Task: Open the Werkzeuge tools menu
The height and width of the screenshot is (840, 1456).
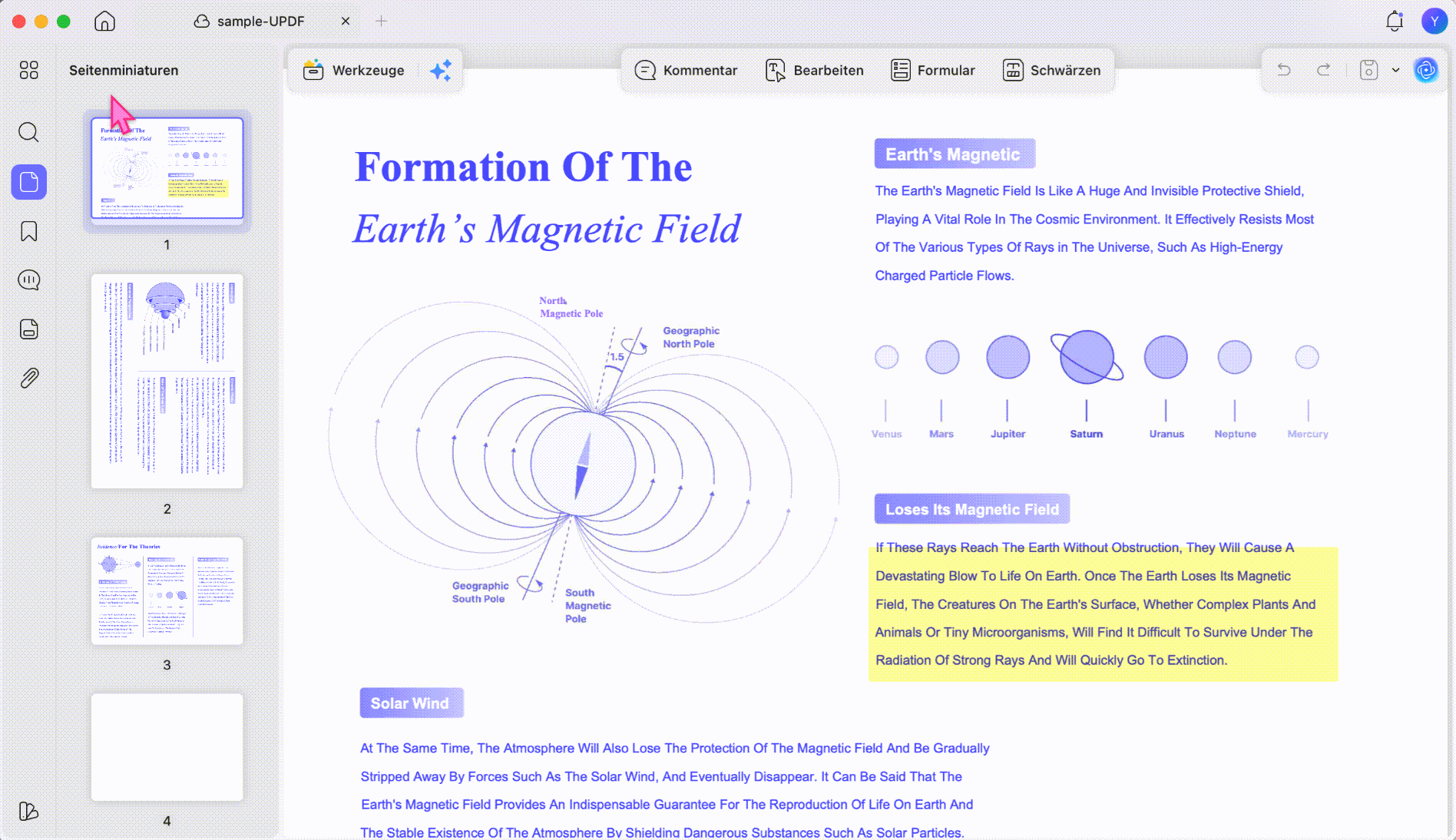Action: (x=354, y=70)
